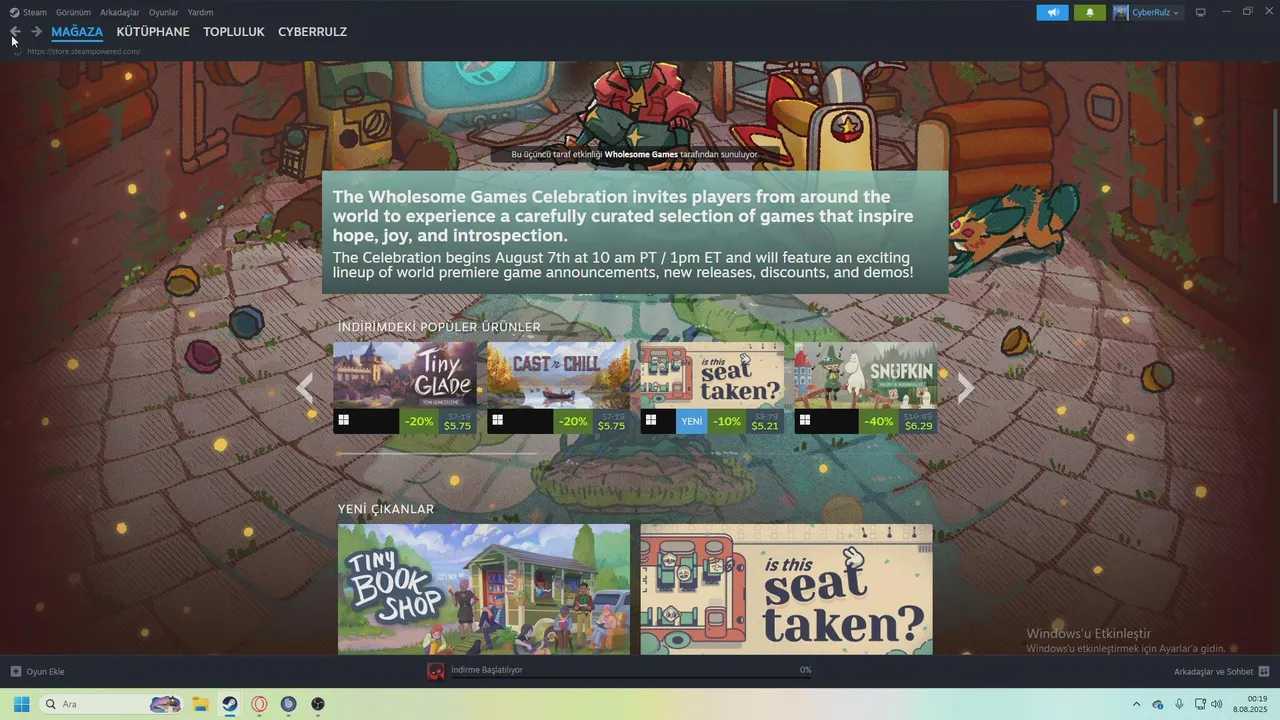The image size is (1280, 720).
Task: Click the download progress bar
Action: pos(631,678)
